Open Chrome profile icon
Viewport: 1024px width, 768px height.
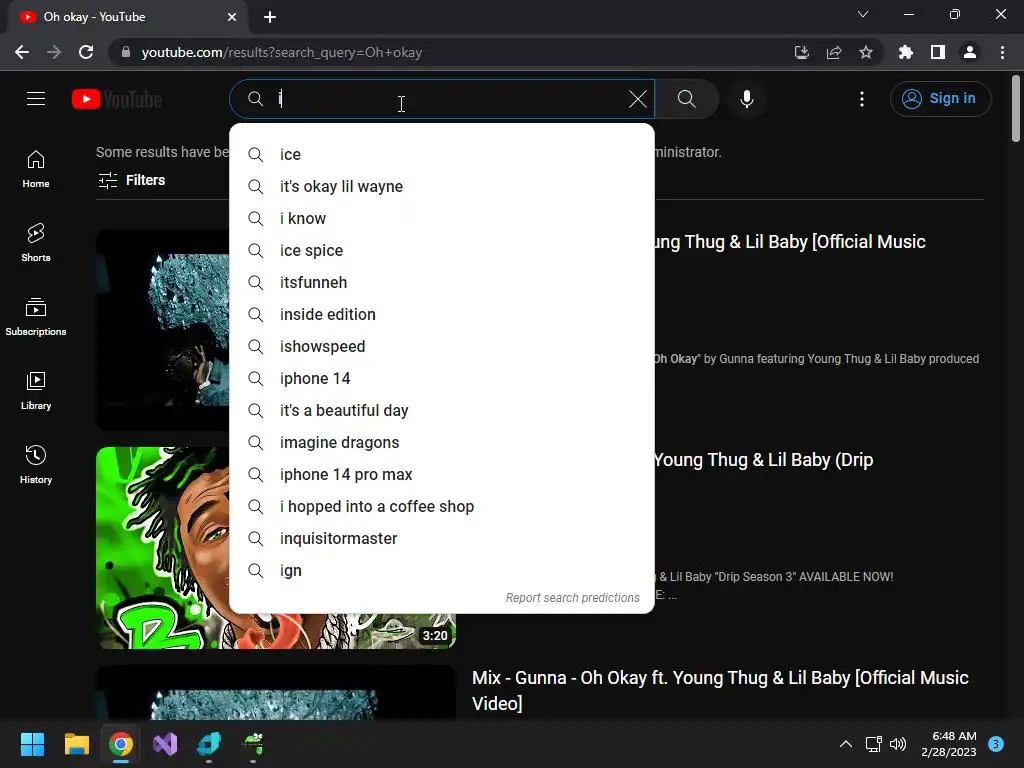pyautogui.click(x=970, y=52)
